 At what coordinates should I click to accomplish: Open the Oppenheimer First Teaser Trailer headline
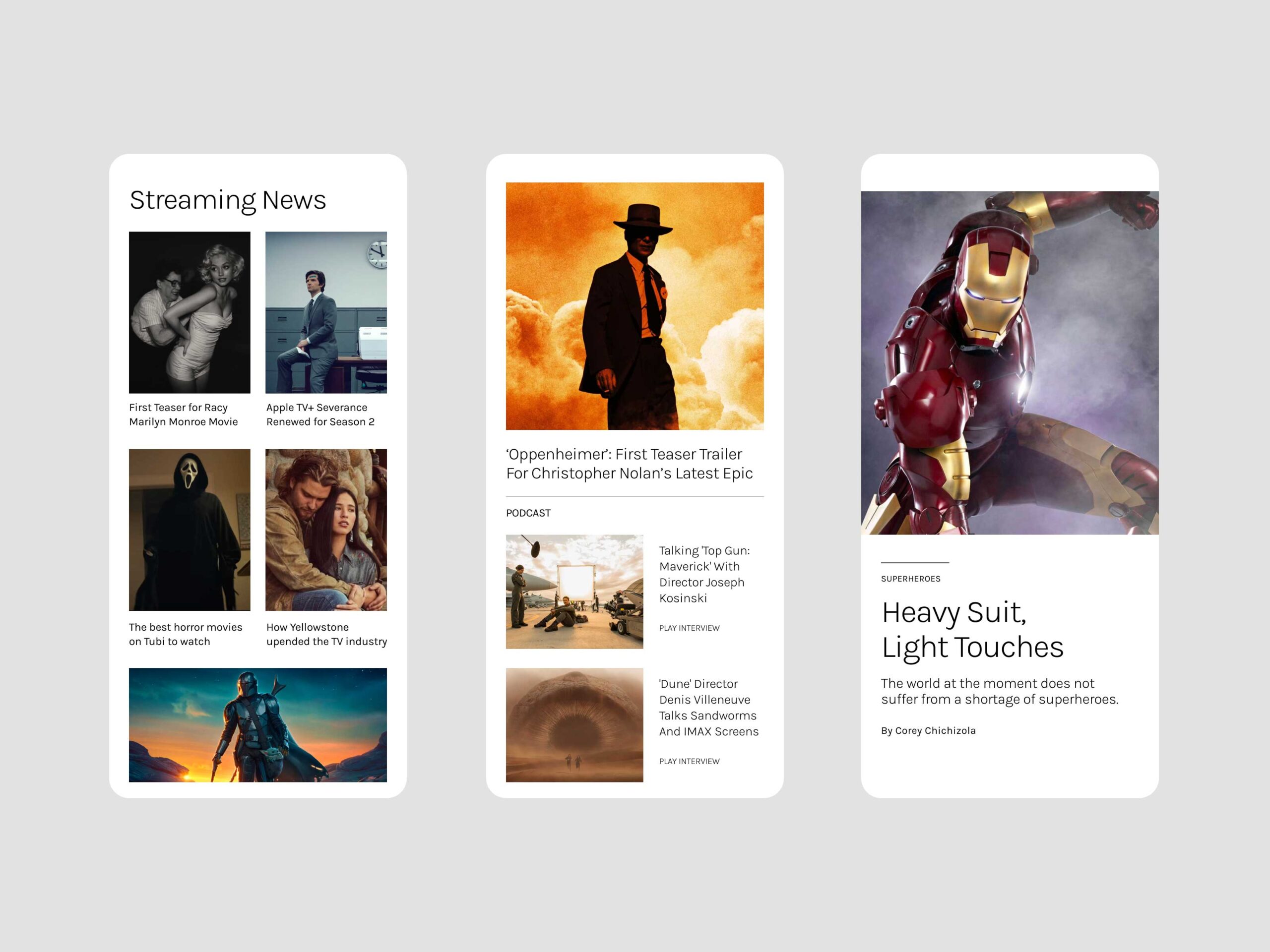point(629,464)
